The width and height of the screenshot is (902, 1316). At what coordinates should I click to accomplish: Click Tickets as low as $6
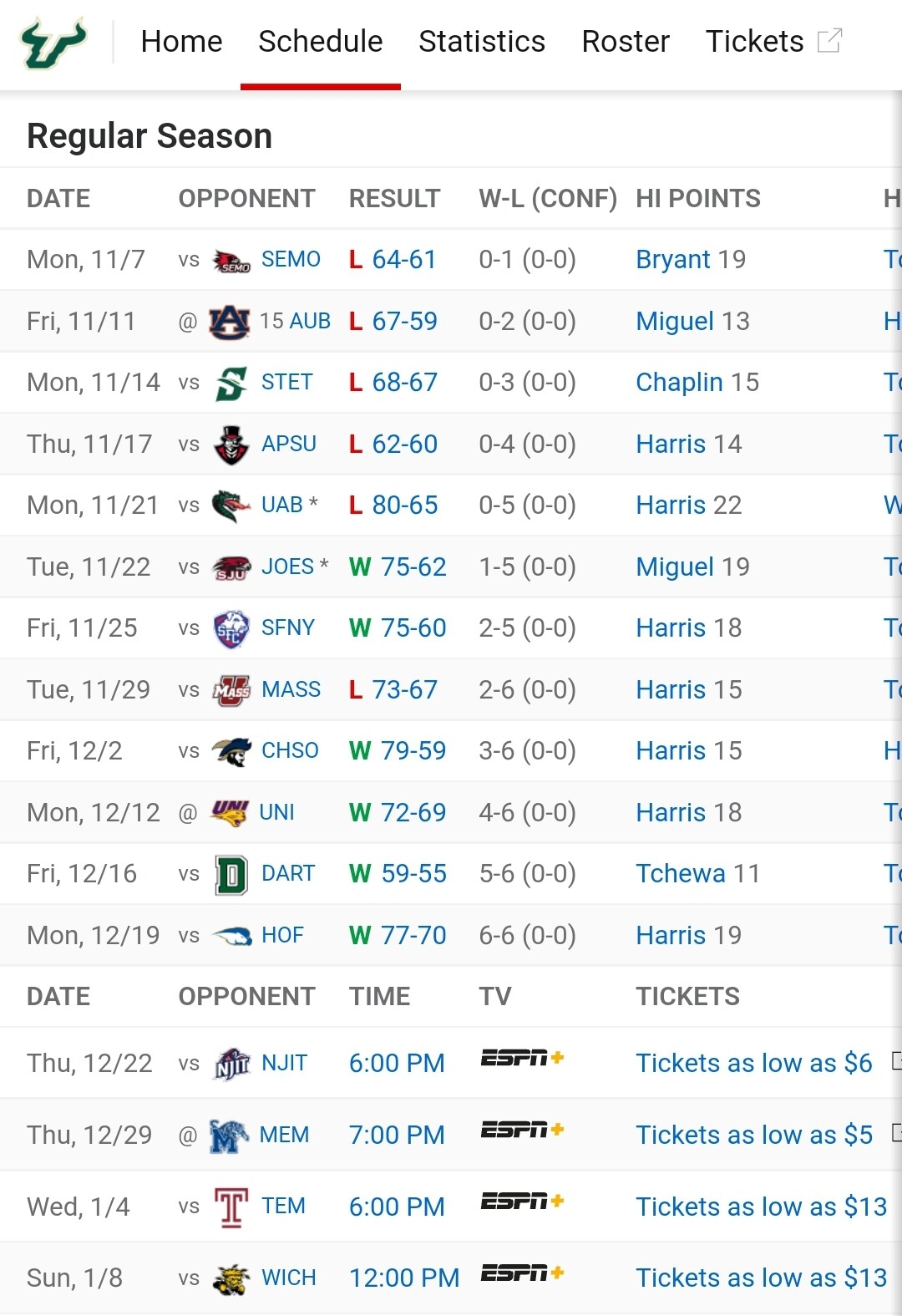754,1064
